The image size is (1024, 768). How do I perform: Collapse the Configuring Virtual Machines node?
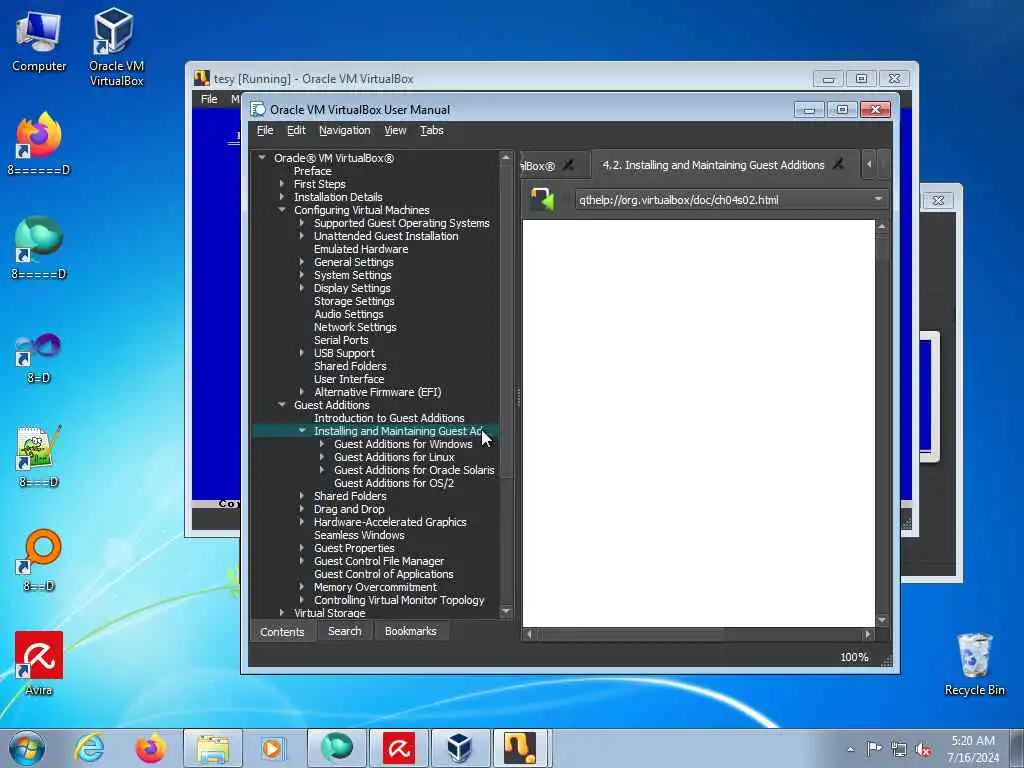[281, 210]
